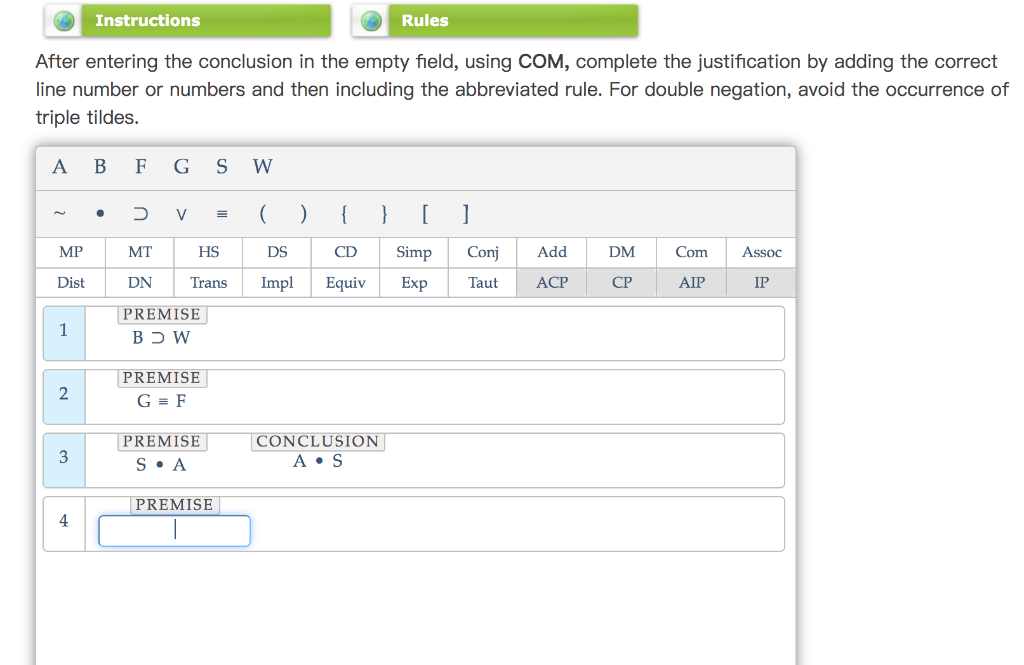Click line number 3 in the proof
1024x665 pixels.
click(63, 457)
